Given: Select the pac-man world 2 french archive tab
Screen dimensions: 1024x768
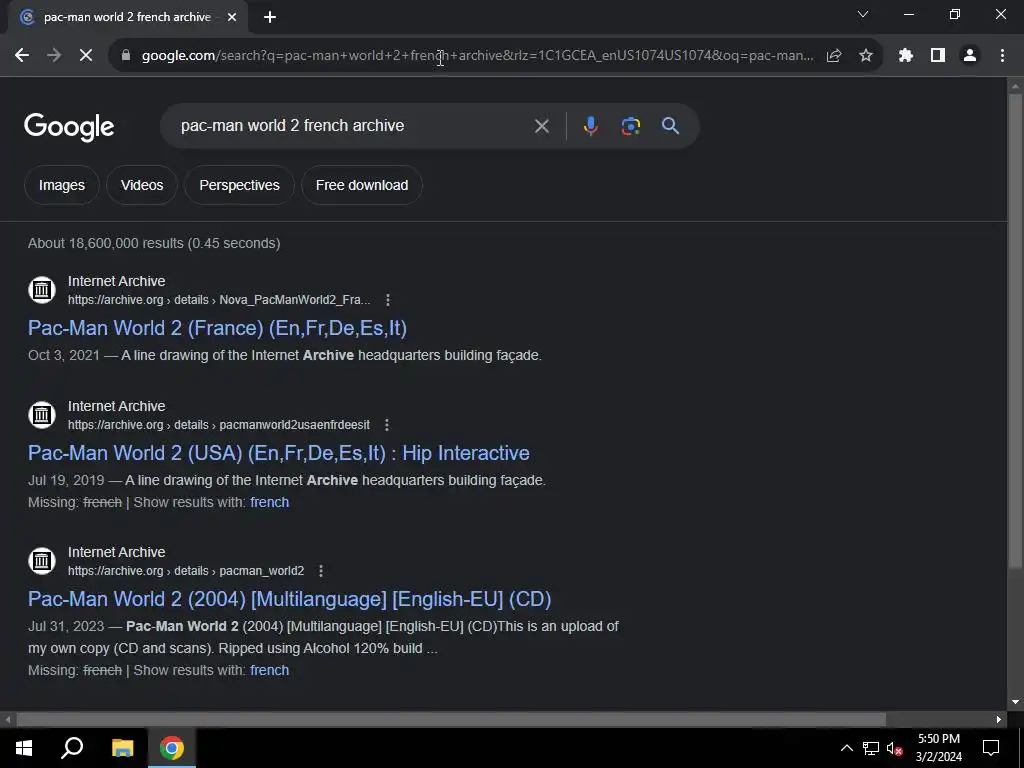Looking at the screenshot, I should [x=127, y=17].
